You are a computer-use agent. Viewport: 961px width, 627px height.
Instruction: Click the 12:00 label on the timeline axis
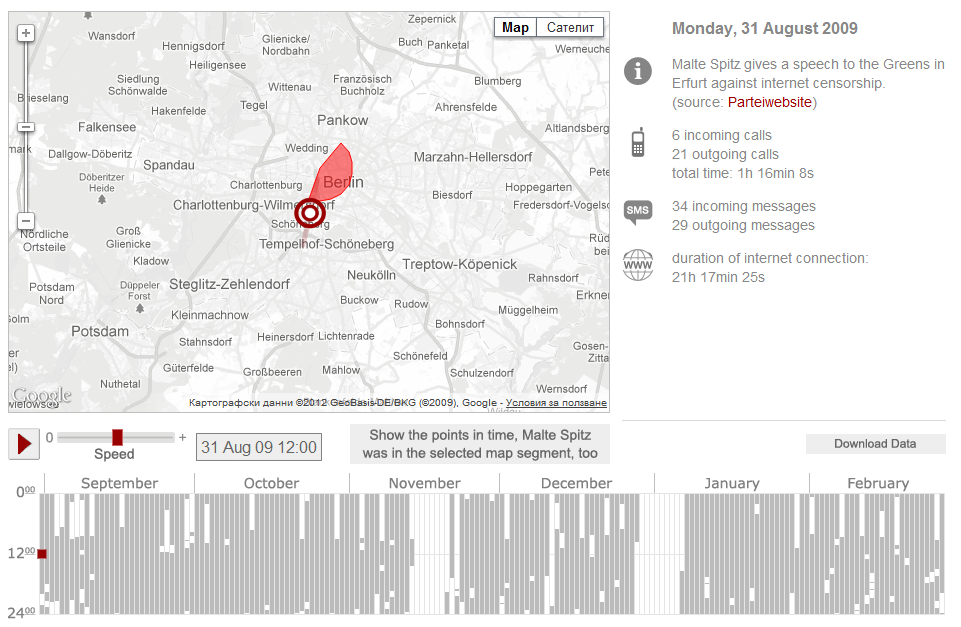21,553
